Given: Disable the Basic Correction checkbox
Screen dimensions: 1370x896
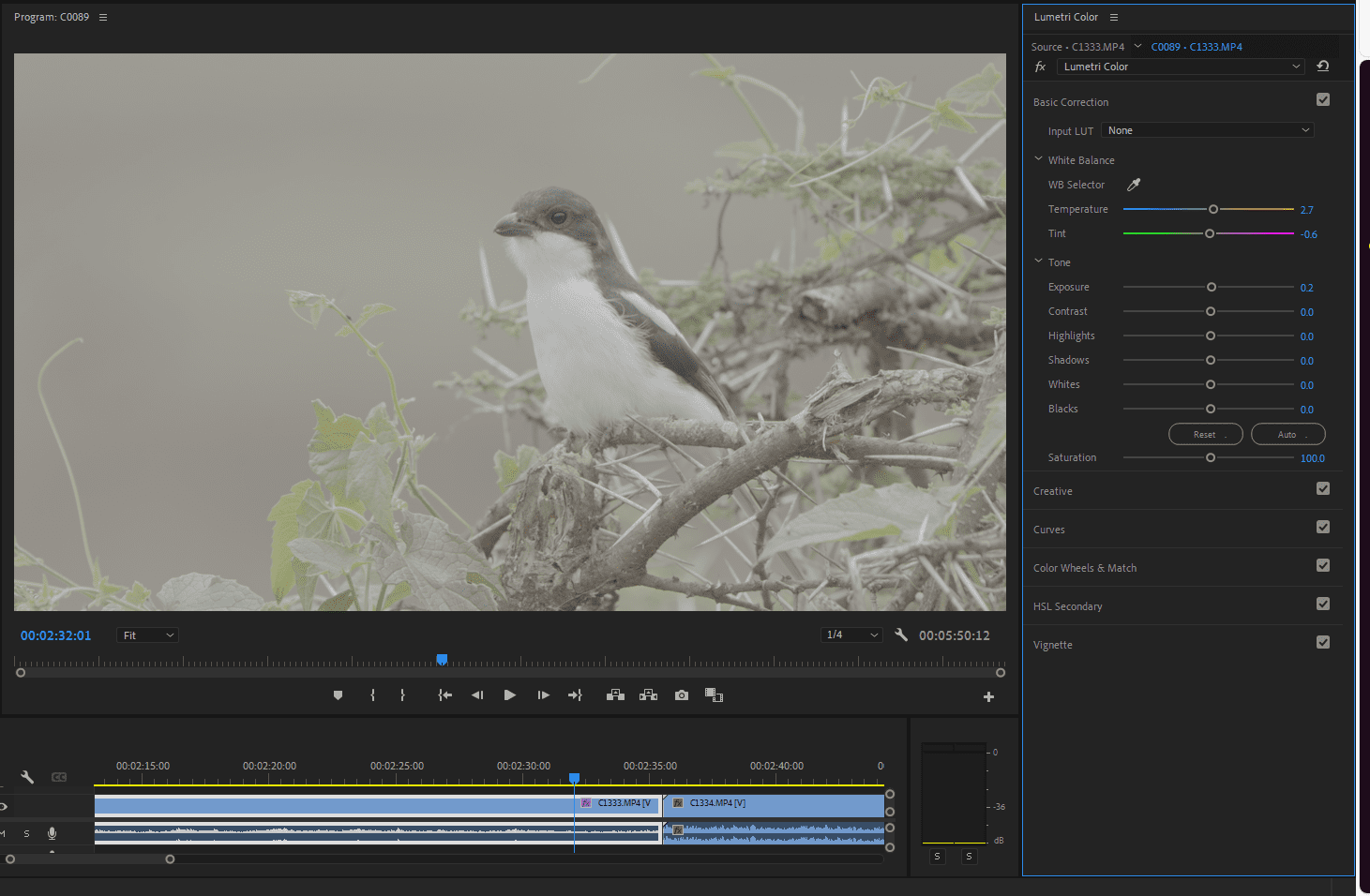Looking at the screenshot, I should pyautogui.click(x=1323, y=99).
